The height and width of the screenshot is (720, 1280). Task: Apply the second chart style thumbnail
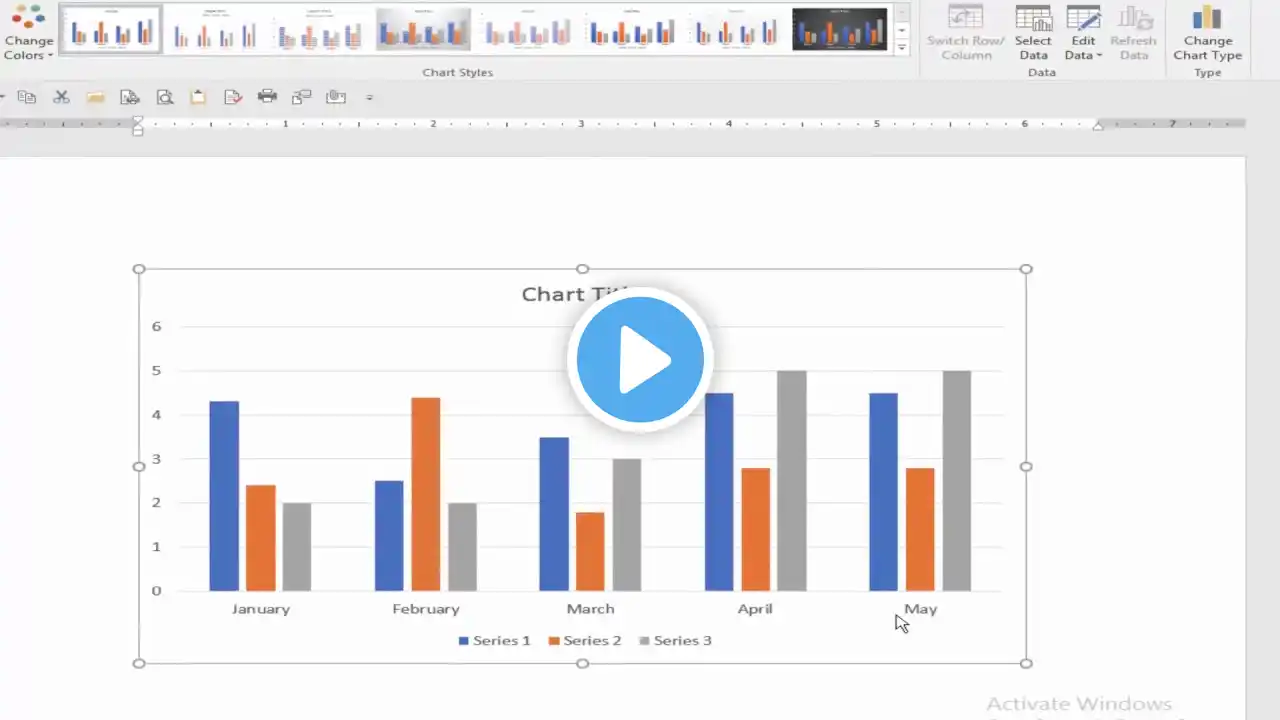pyautogui.click(x=215, y=29)
